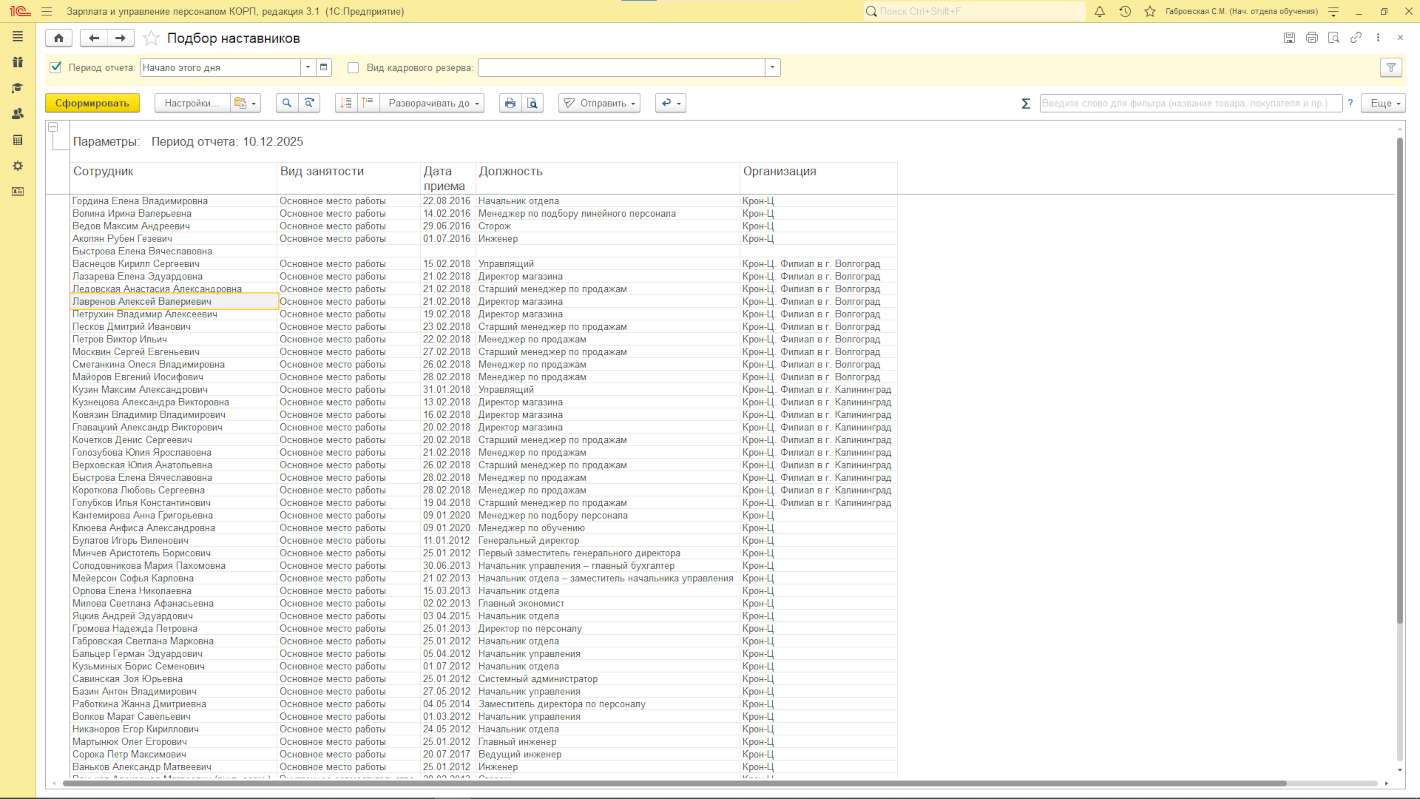
Task: Add report to favorites with star icon
Action: pos(151,38)
